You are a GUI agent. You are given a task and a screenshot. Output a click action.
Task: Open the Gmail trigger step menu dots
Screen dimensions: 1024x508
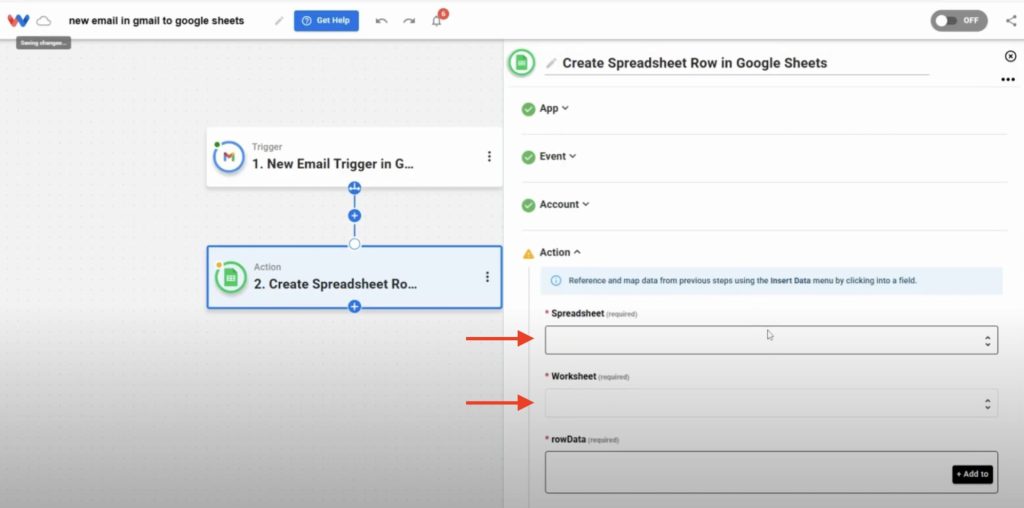(x=489, y=157)
